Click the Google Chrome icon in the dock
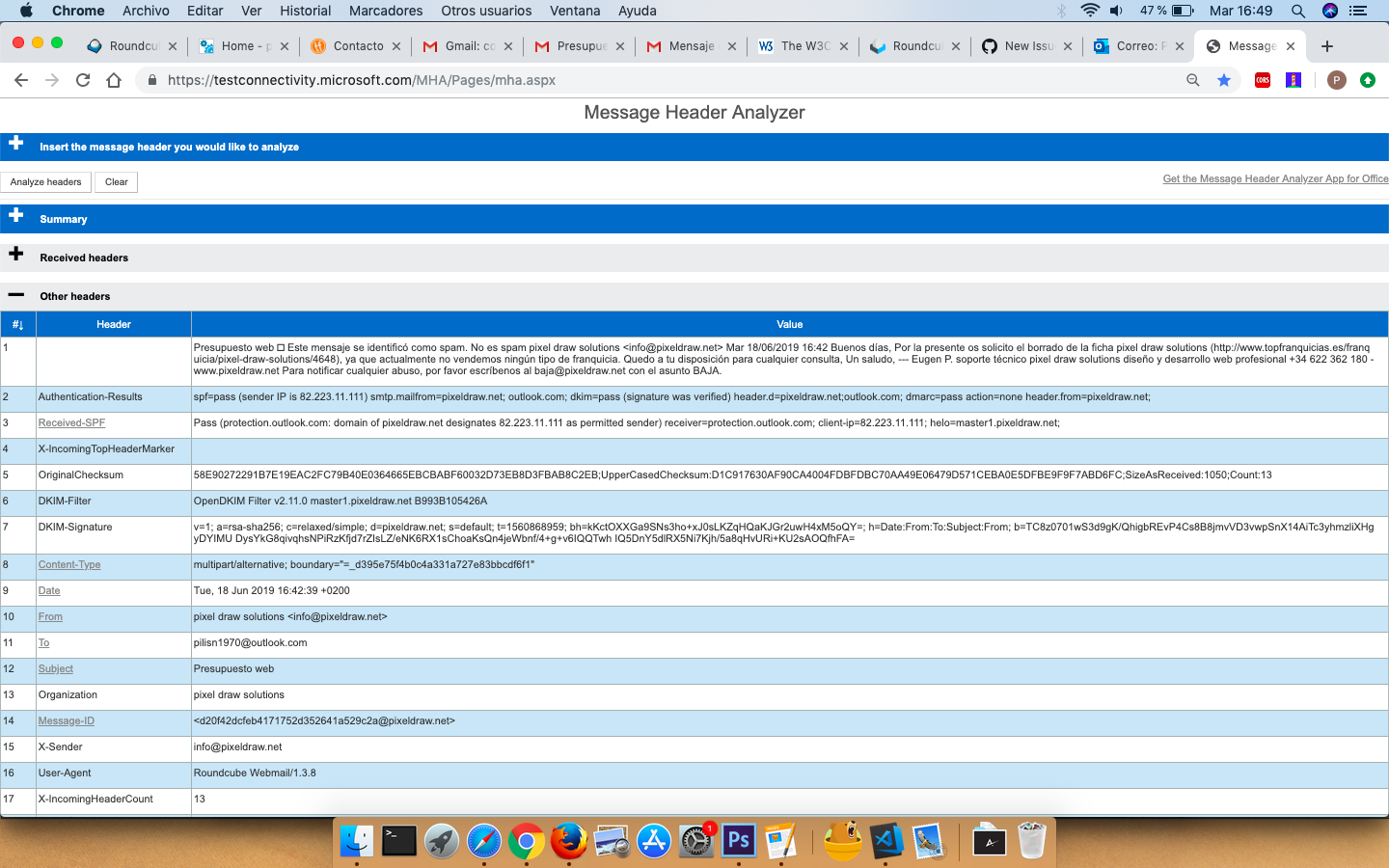 coord(527,841)
